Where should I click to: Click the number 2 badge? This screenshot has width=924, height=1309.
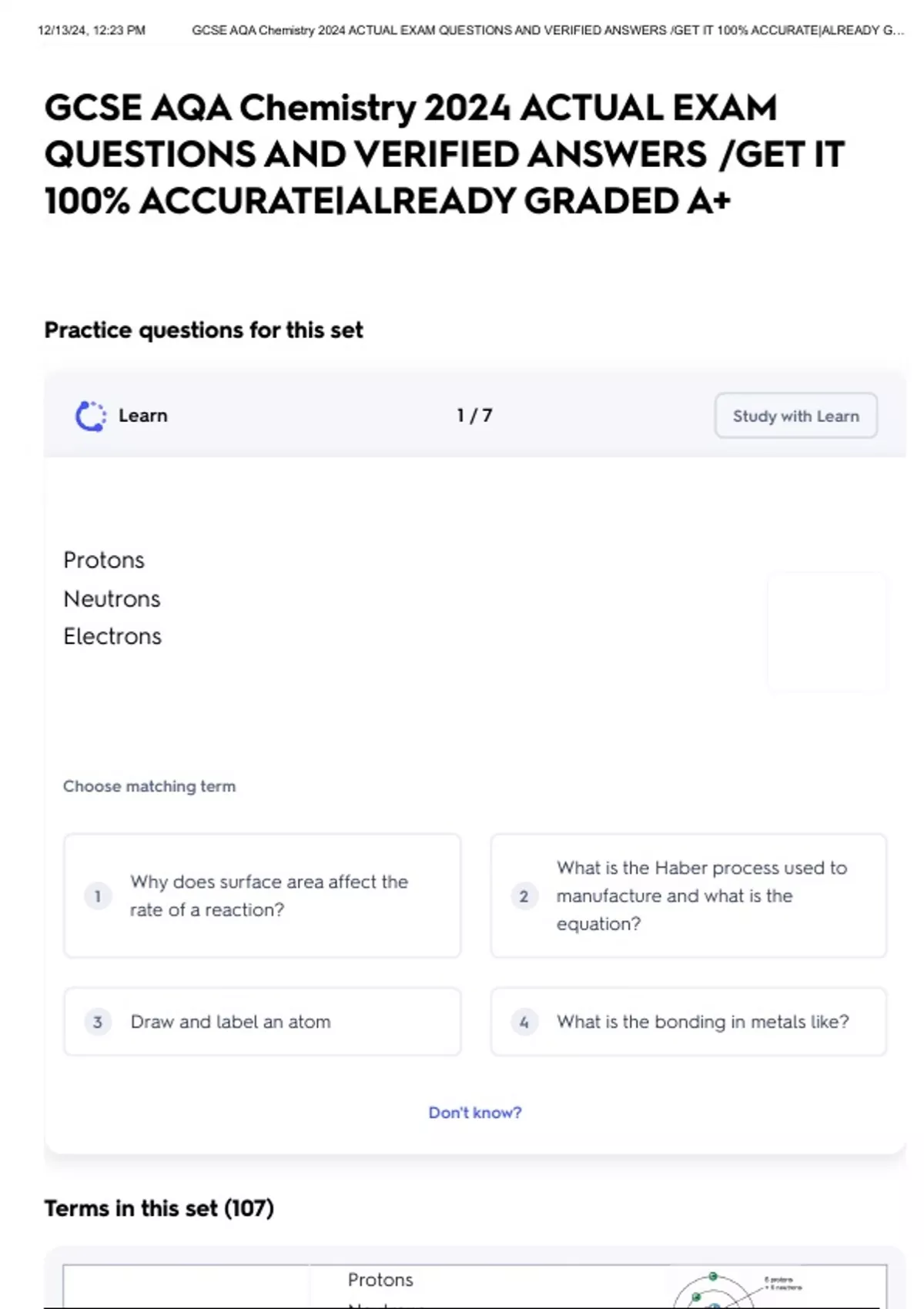point(524,896)
